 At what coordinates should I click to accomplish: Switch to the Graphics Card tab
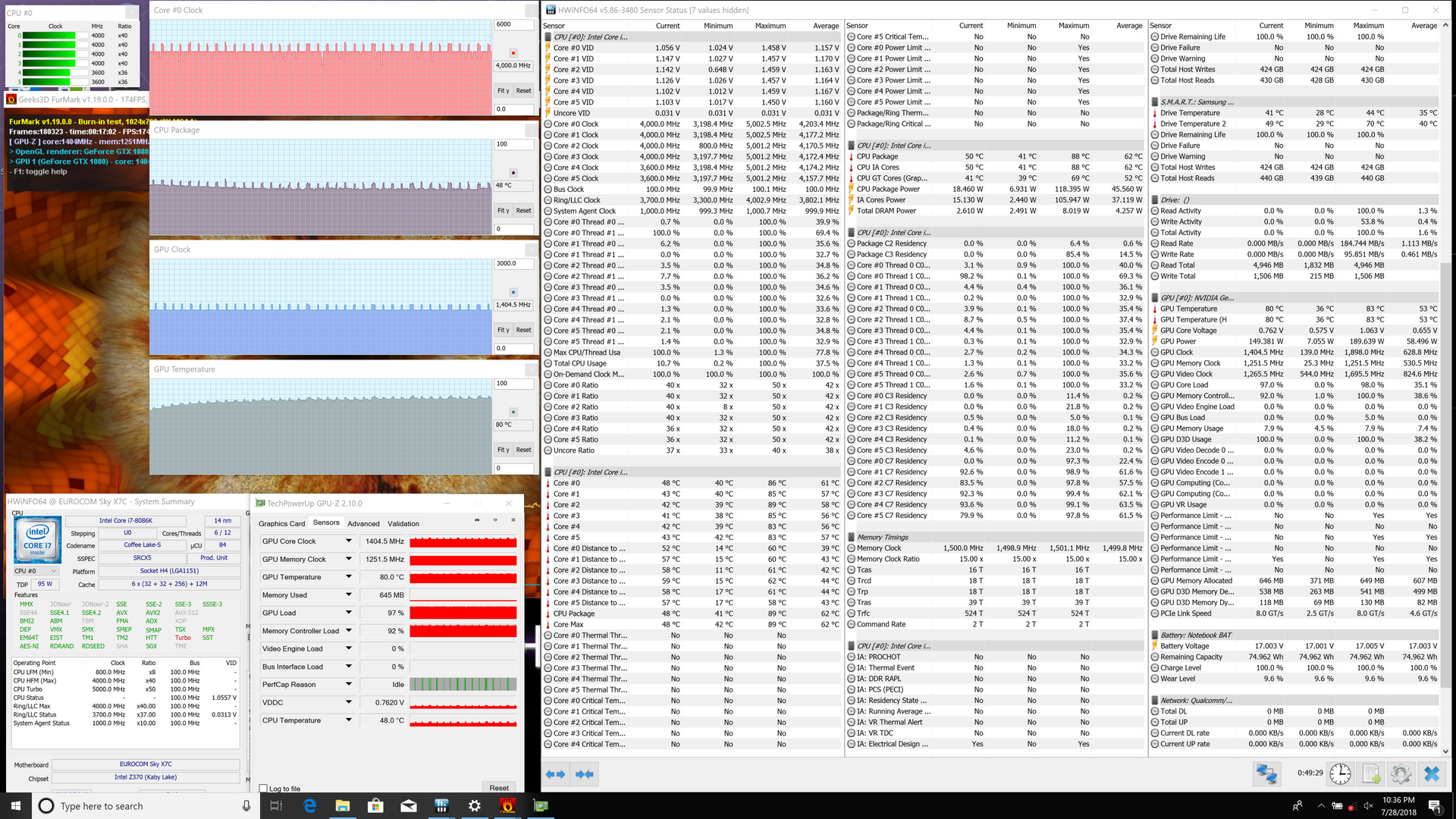click(x=281, y=523)
